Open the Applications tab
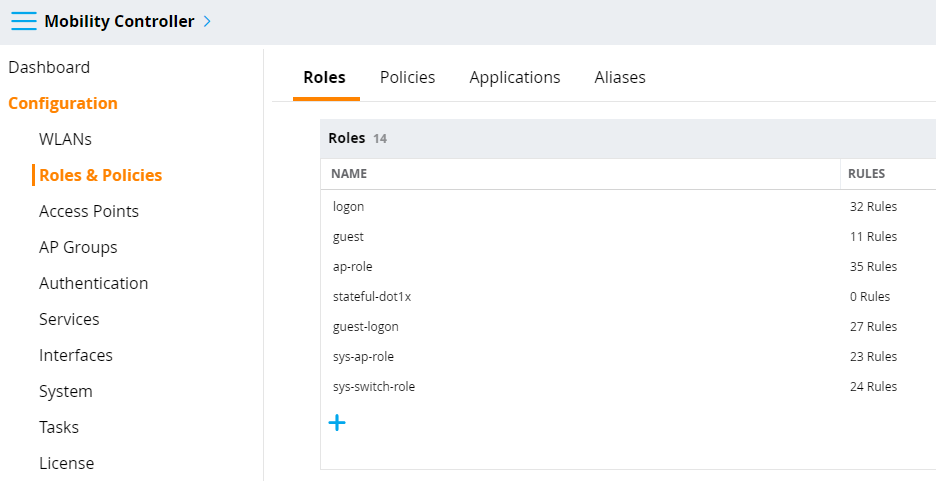The width and height of the screenshot is (936, 481). pos(515,78)
